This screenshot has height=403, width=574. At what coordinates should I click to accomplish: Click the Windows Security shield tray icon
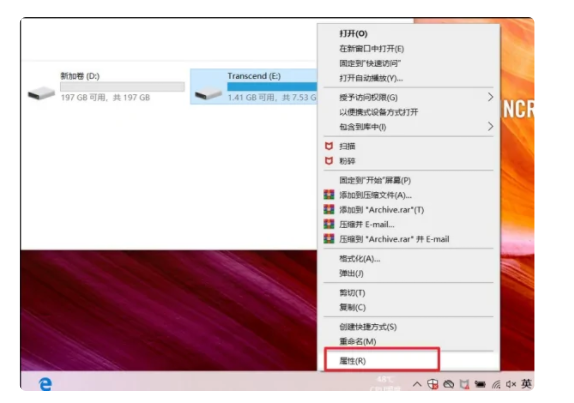click(433, 384)
